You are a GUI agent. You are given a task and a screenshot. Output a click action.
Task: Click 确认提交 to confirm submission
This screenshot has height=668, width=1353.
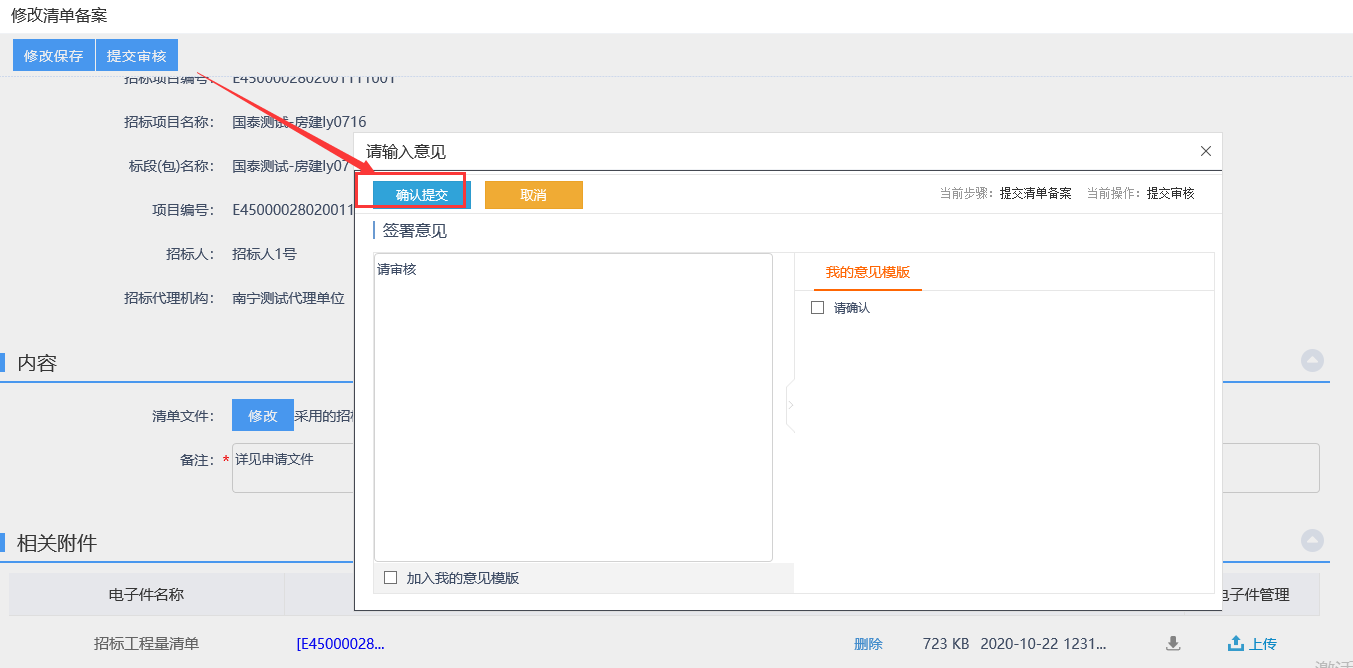(421, 195)
